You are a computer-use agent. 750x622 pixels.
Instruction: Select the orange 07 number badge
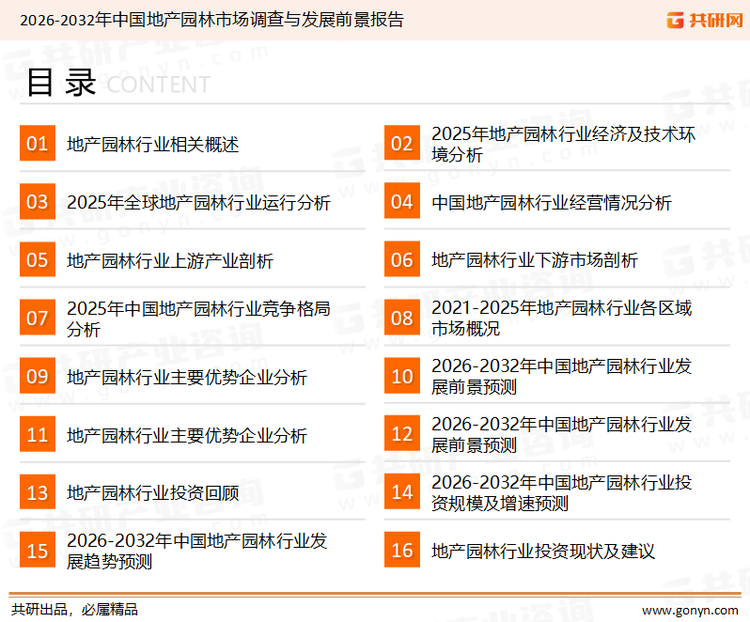point(37,318)
